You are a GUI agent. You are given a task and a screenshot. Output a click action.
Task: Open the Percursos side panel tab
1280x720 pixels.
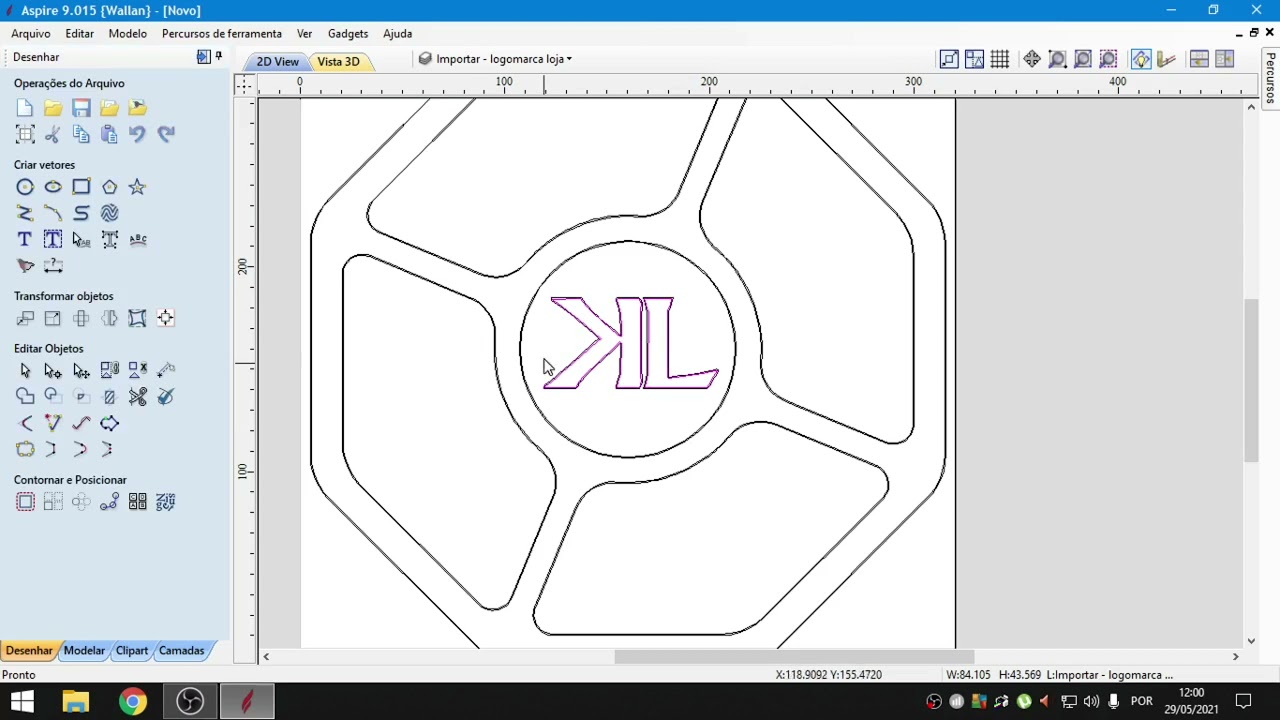[x=1271, y=78]
